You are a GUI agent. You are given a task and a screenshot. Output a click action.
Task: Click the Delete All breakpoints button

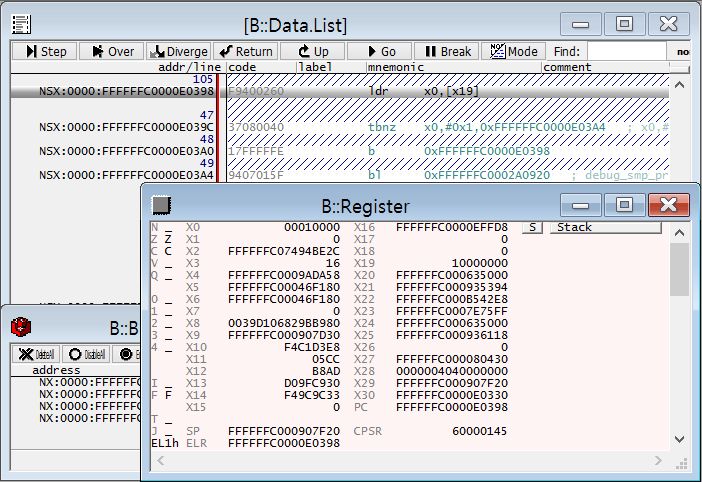35,354
